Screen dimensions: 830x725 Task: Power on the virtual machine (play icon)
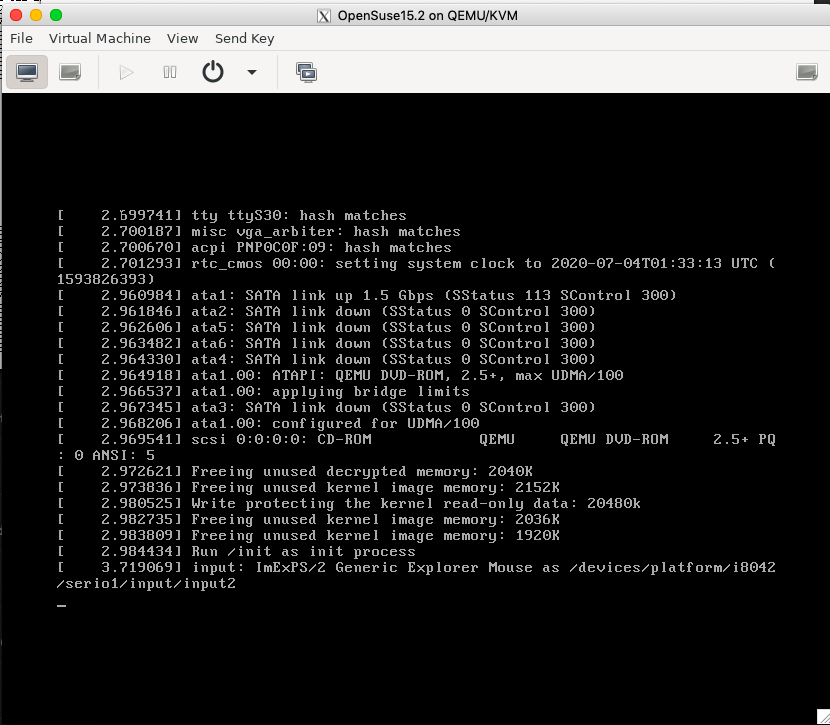[126, 72]
